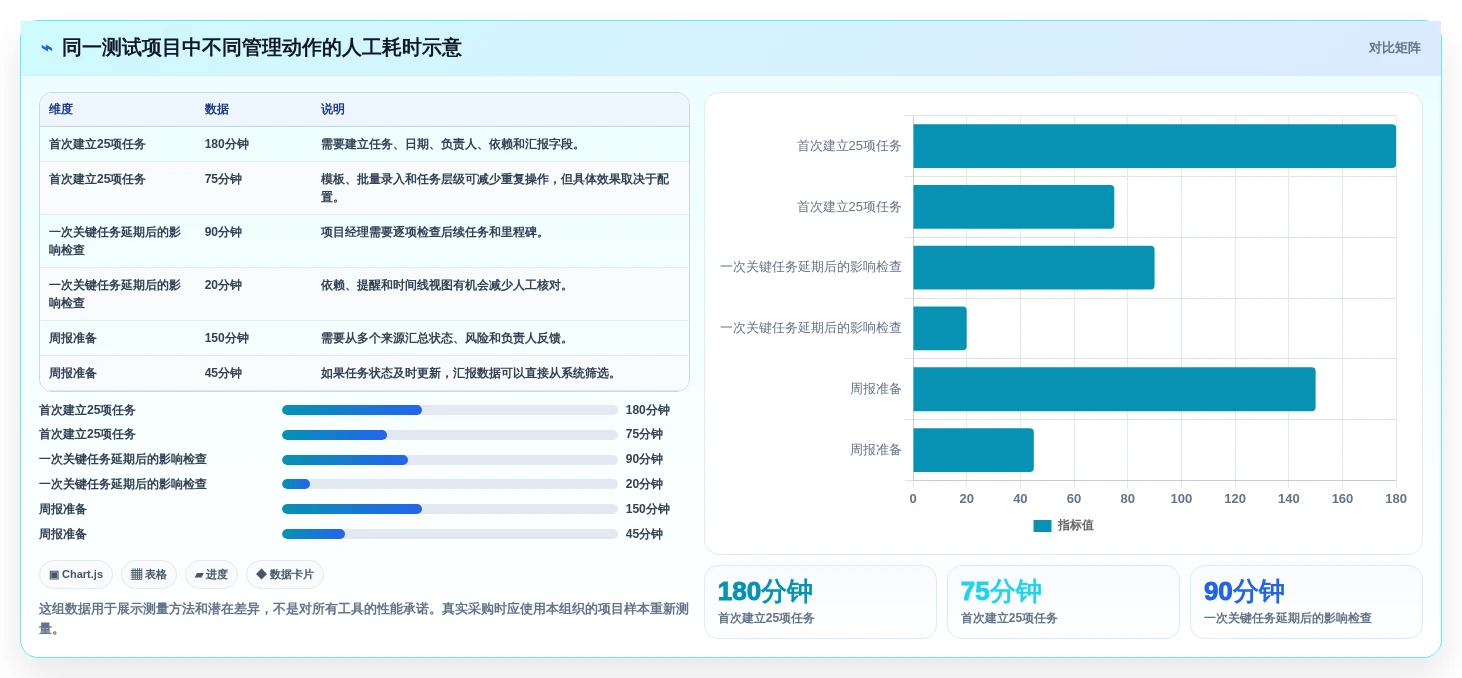Screen dimensions: 1462x678
Task: Click the chart bar extending to 90
Action: click(x=1033, y=268)
